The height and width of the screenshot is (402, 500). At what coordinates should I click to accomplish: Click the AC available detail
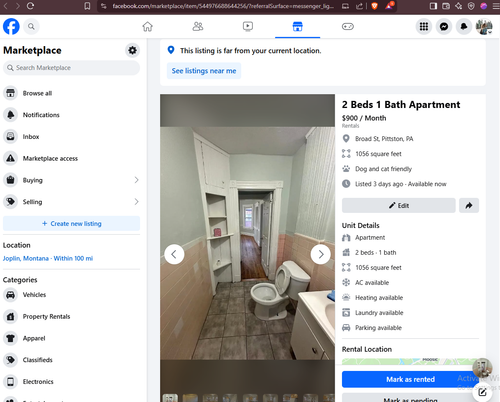point(372,283)
